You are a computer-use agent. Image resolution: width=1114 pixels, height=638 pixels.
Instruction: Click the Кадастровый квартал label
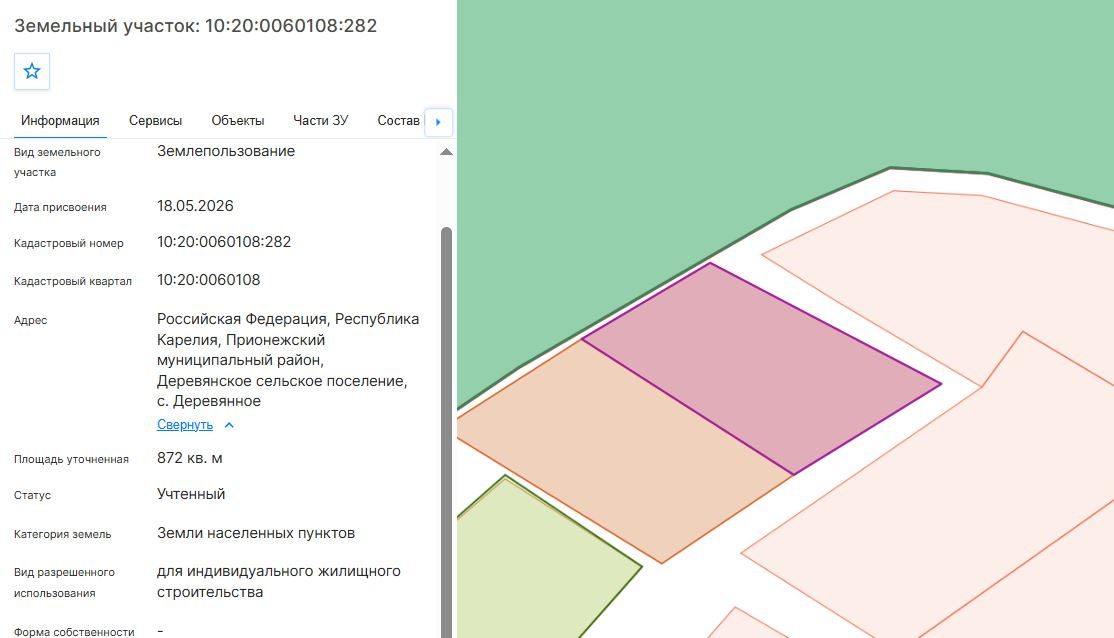72,281
